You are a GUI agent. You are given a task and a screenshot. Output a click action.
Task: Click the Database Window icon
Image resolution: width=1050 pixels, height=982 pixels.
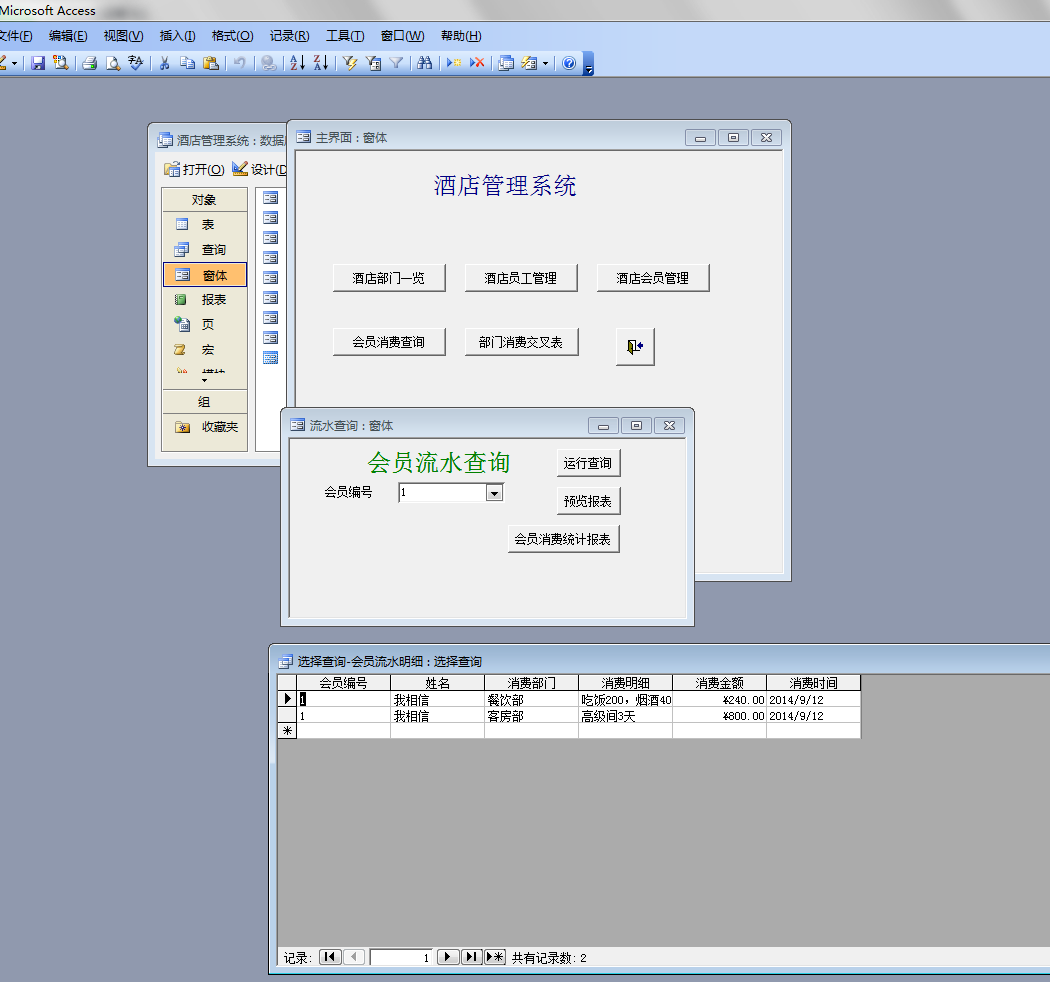tap(506, 63)
